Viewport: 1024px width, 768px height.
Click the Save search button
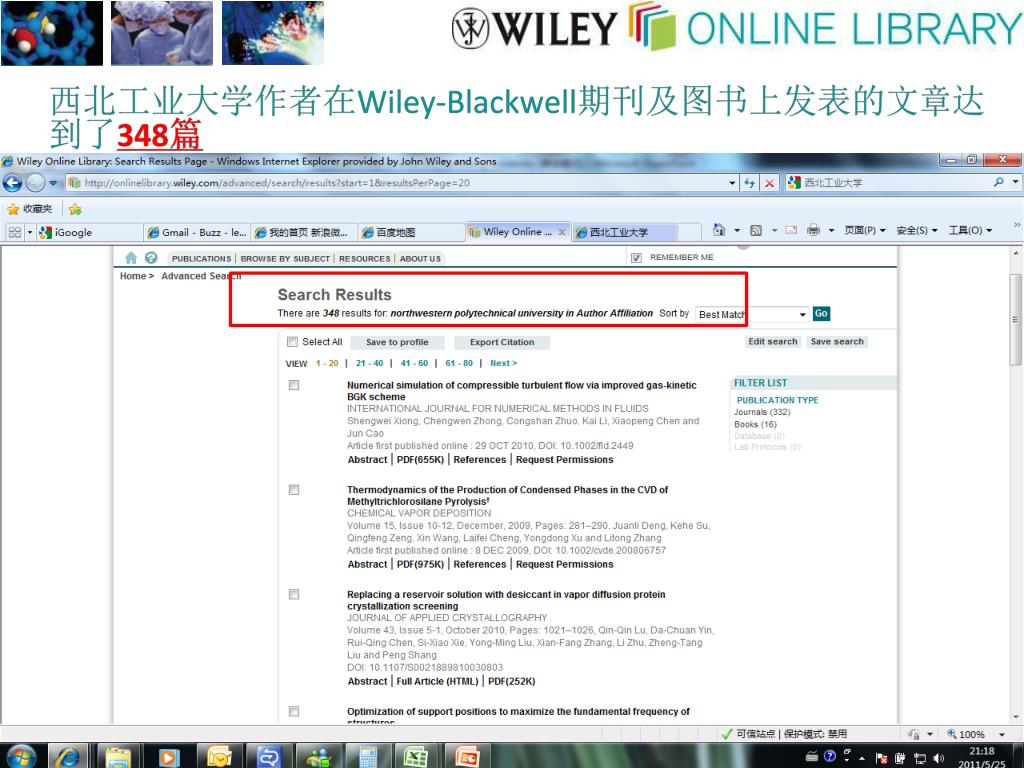(x=837, y=342)
